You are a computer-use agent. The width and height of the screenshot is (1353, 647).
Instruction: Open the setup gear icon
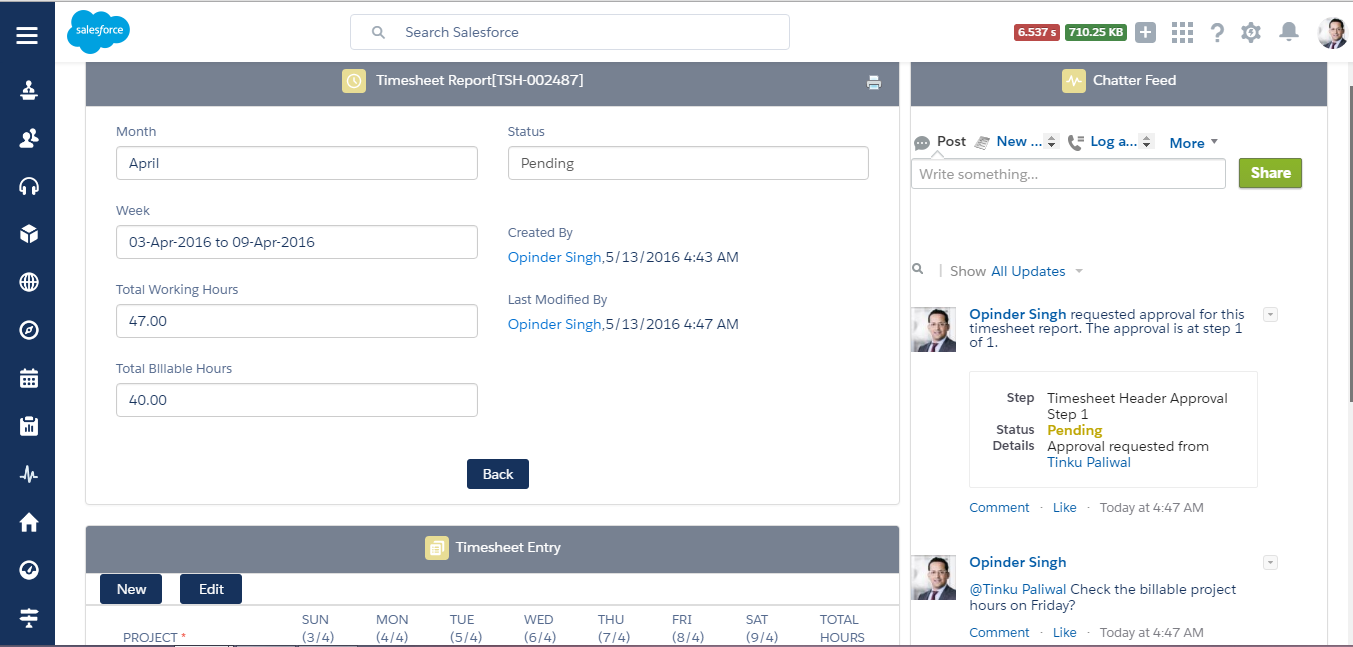pyautogui.click(x=1251, y=32)
